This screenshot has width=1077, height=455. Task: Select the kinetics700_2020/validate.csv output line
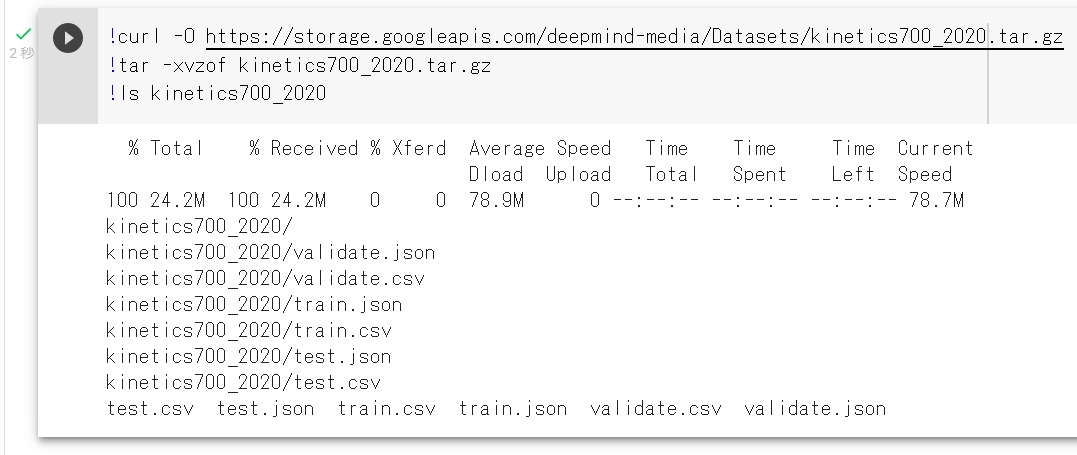pos(265,278)
